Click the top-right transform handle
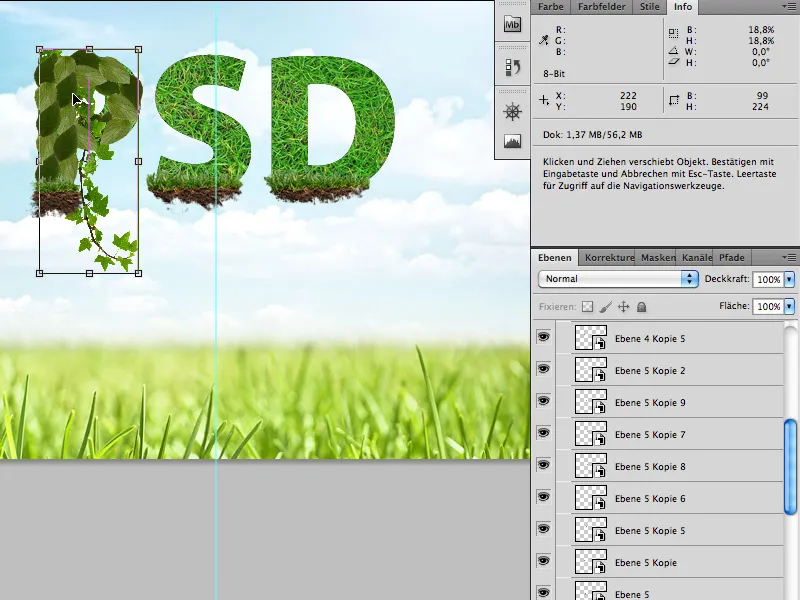This screenshot has width=800, height=600. pyautogui.click(x=138, y=49)
